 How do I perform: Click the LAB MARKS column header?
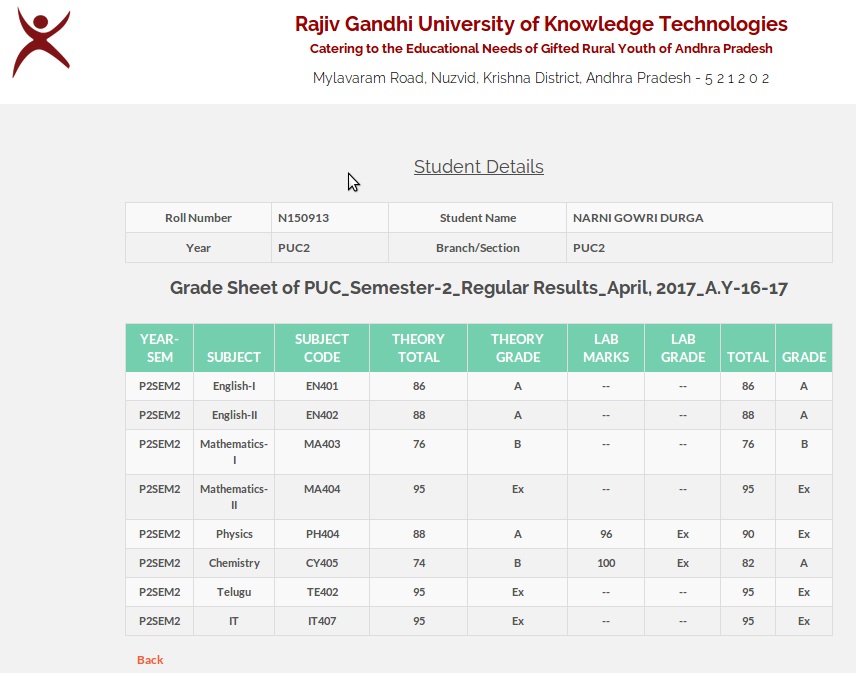click(x=606, y=348)
